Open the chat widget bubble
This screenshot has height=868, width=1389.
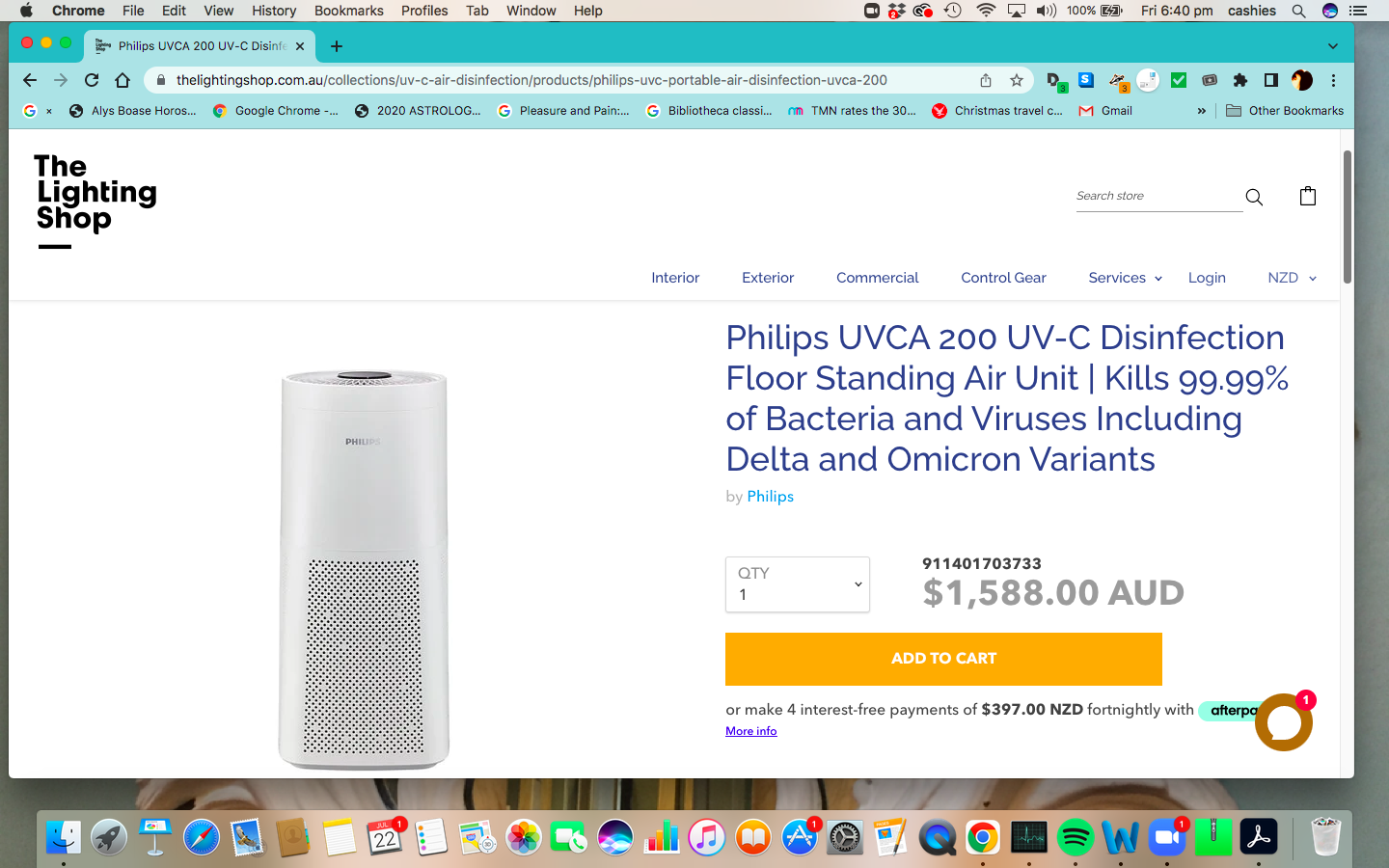point(1283,722)
